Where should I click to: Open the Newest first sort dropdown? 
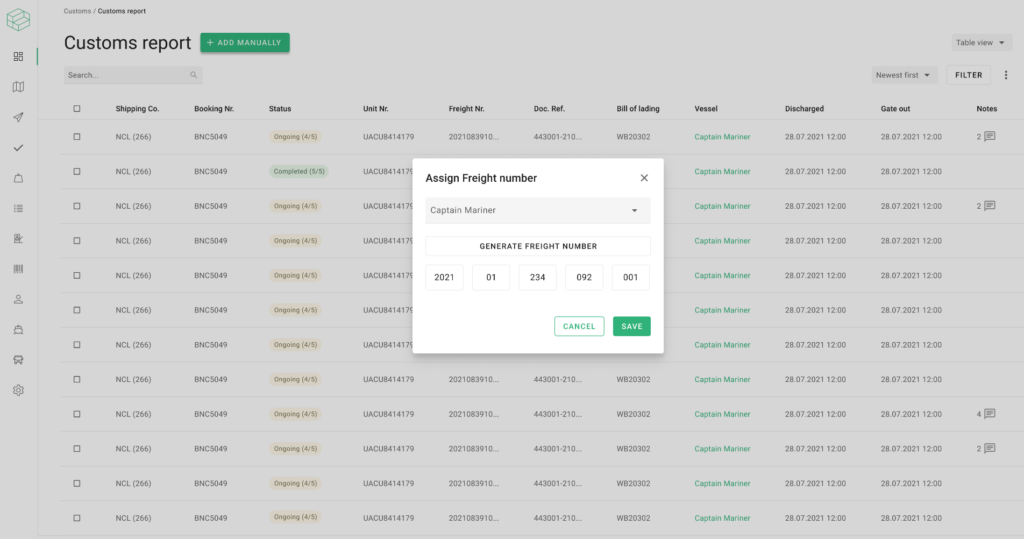(904, 75)
